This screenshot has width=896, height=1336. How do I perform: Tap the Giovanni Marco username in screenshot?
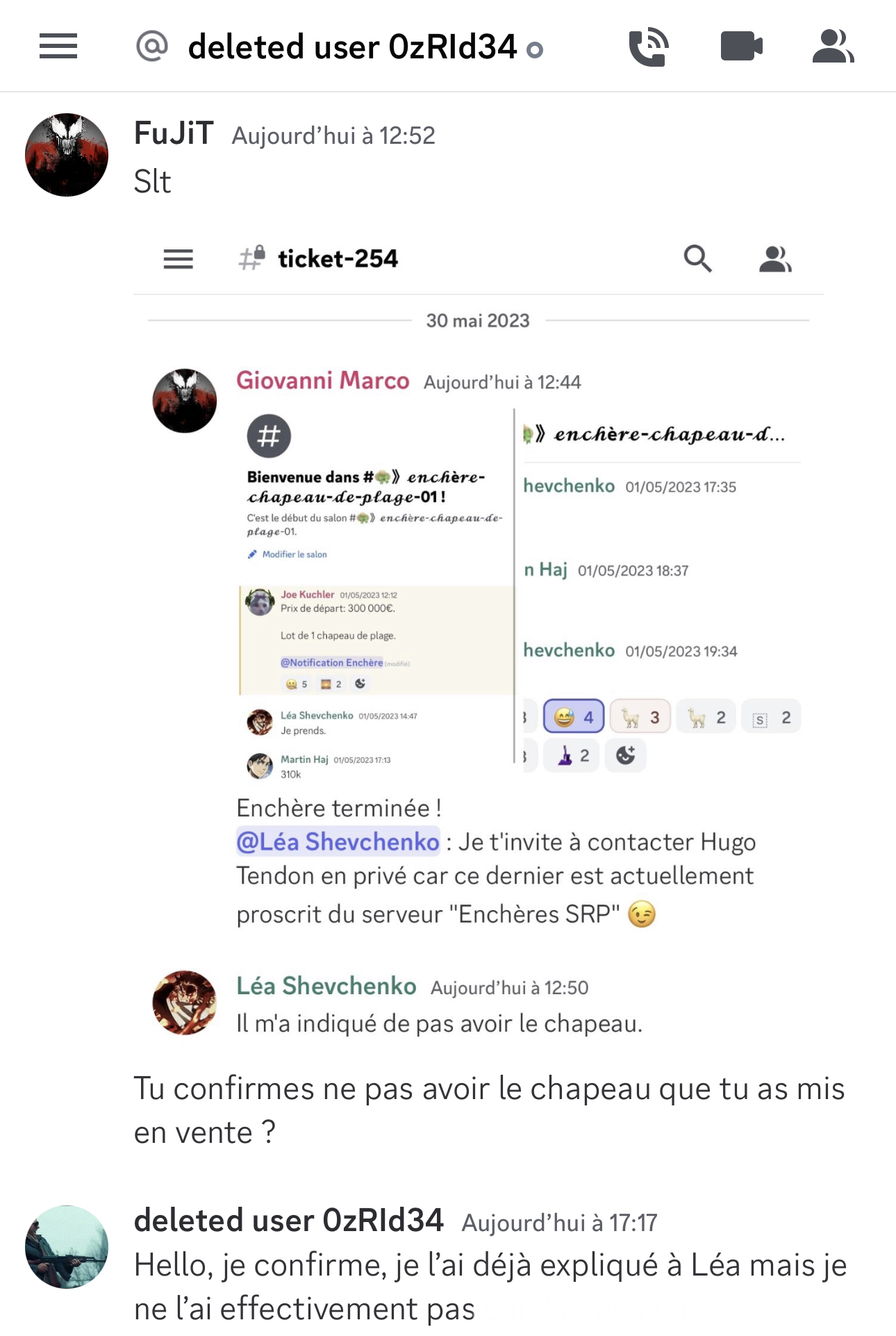point(323,381)
